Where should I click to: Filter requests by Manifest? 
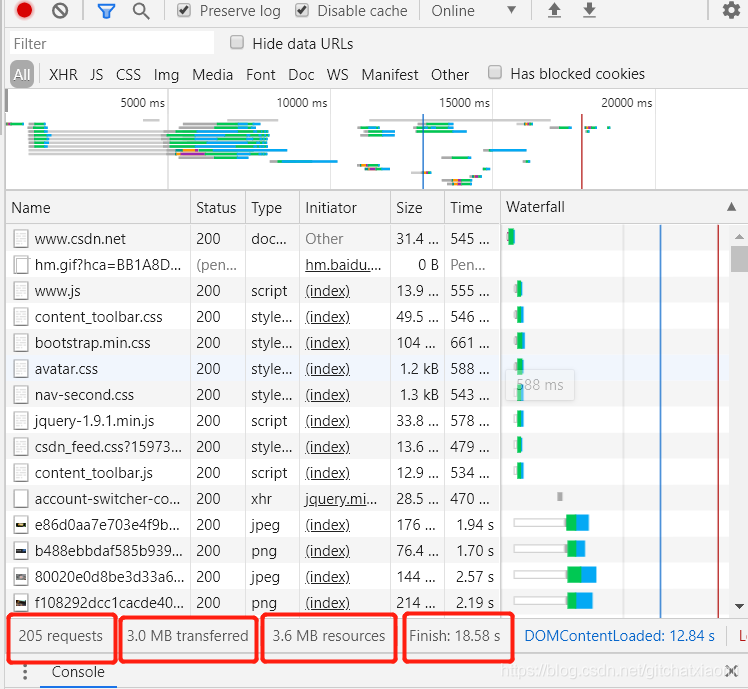point(390,74)
